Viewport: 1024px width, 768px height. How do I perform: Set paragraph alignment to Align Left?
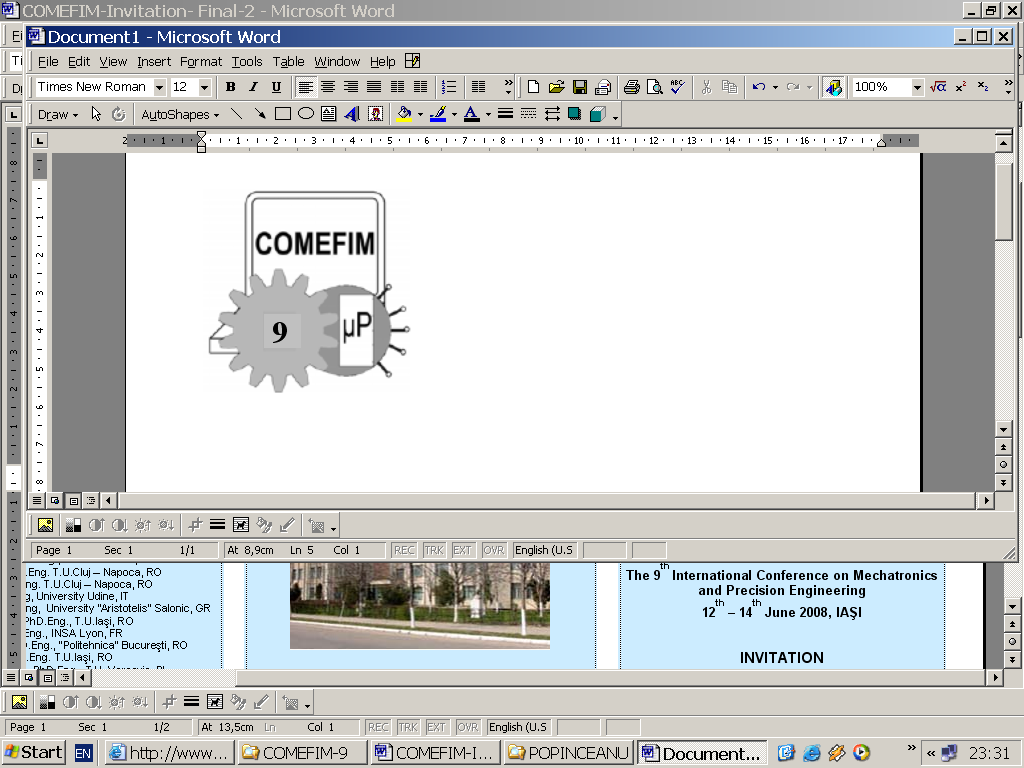tap(305, 87)
